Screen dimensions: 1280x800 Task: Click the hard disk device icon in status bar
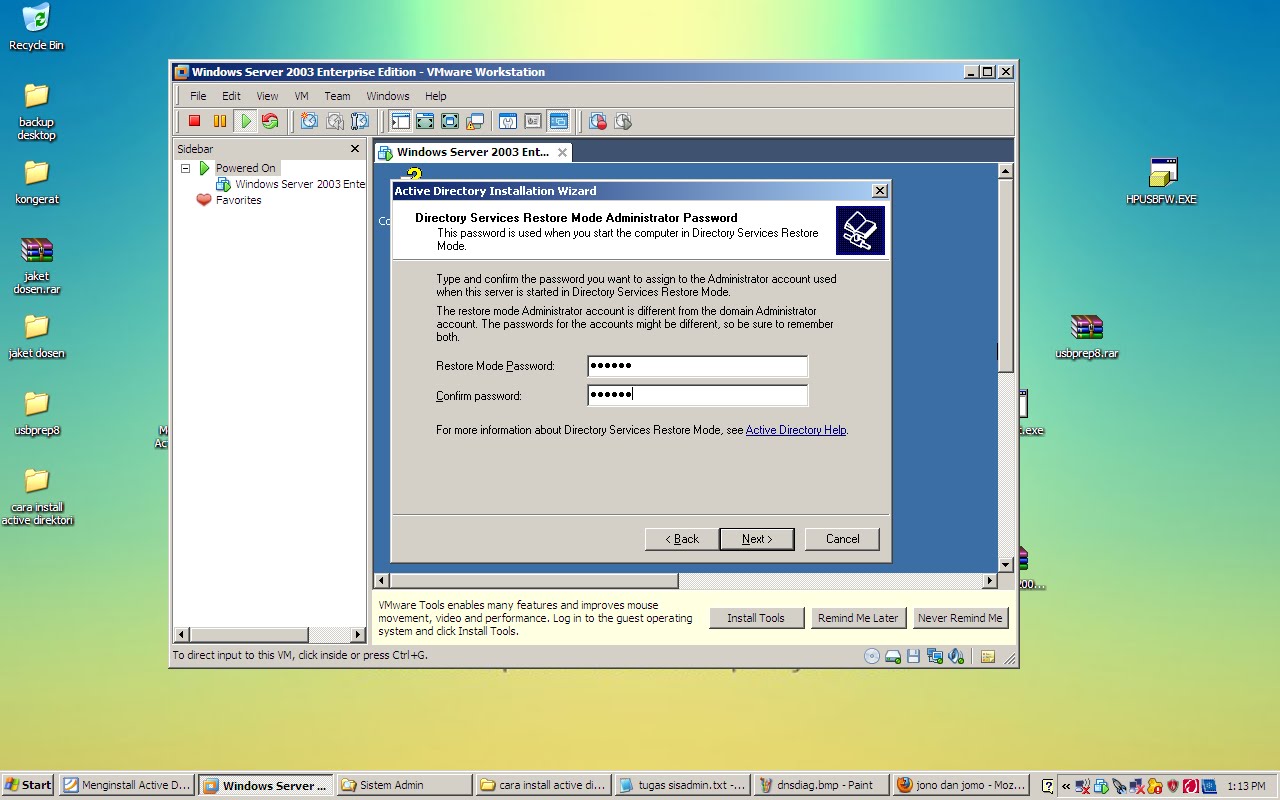(x=893, y=656)
